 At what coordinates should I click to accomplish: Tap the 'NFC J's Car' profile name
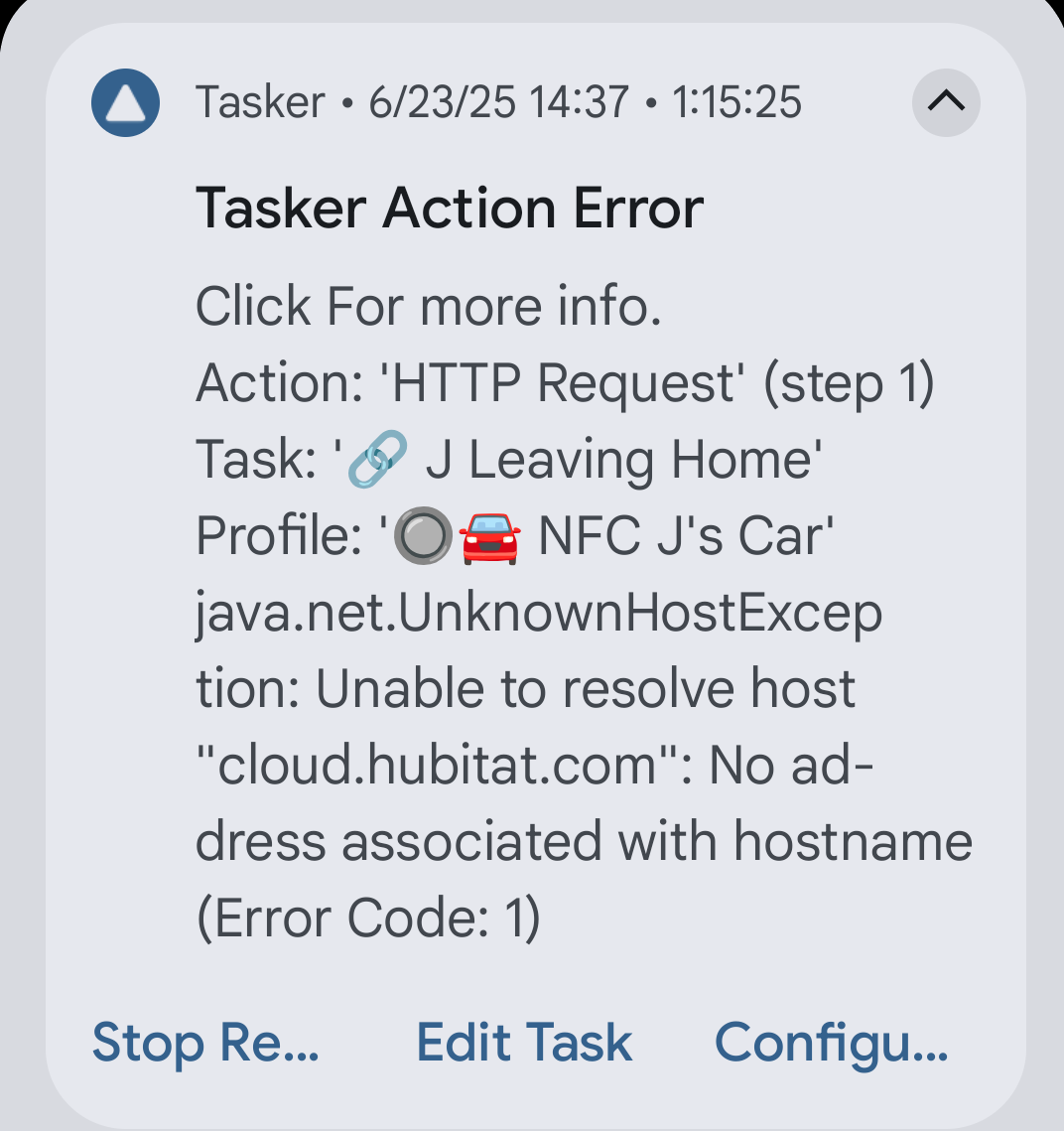[685, 537]
